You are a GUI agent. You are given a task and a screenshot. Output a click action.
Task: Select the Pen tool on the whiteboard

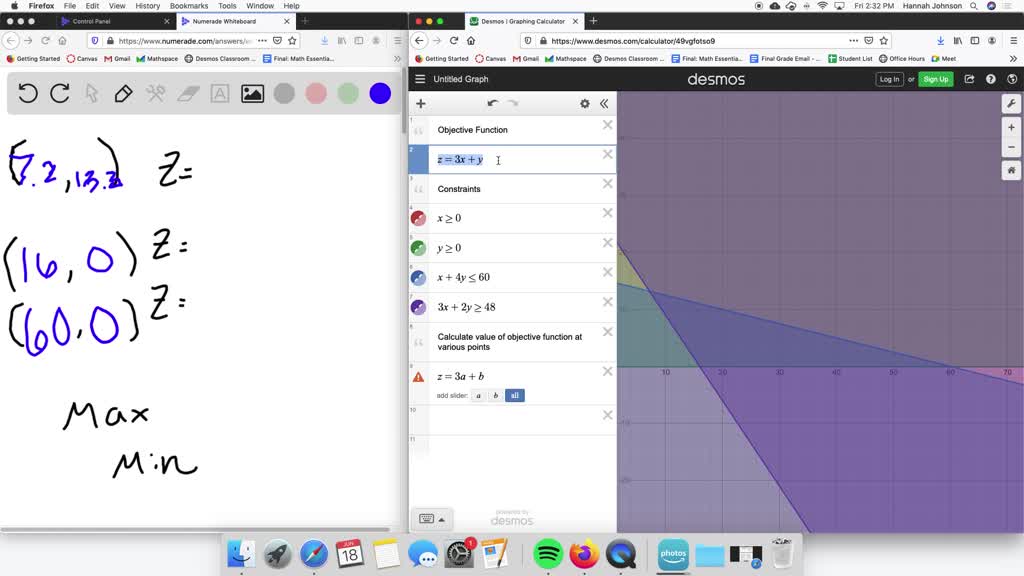tap(125, 92)
